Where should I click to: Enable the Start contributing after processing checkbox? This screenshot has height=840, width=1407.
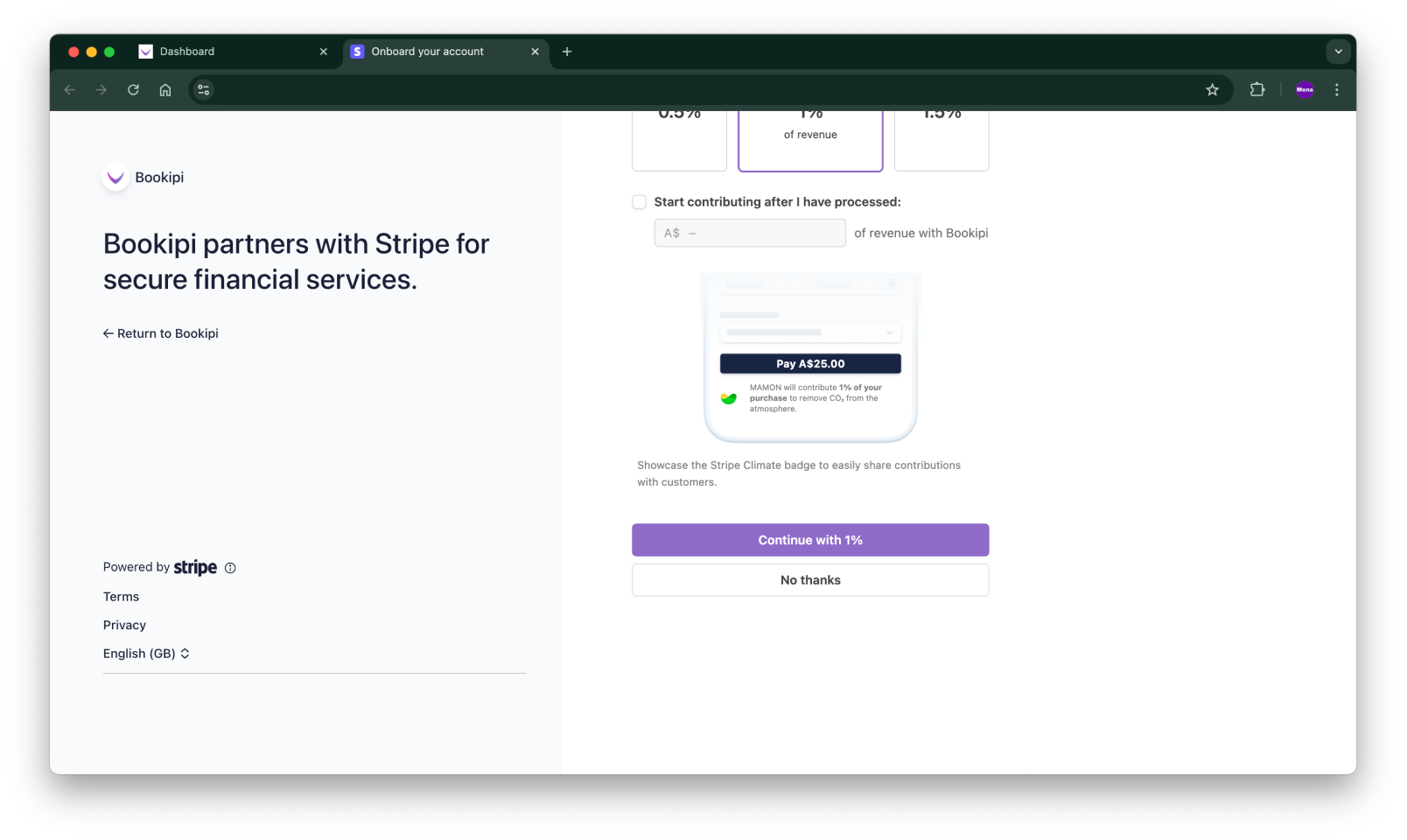pyautogui.click(x=639, y=201)
